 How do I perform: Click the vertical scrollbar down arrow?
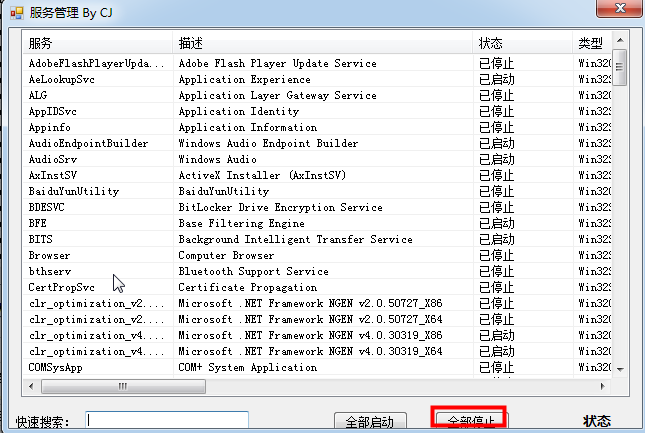[620, 369]
